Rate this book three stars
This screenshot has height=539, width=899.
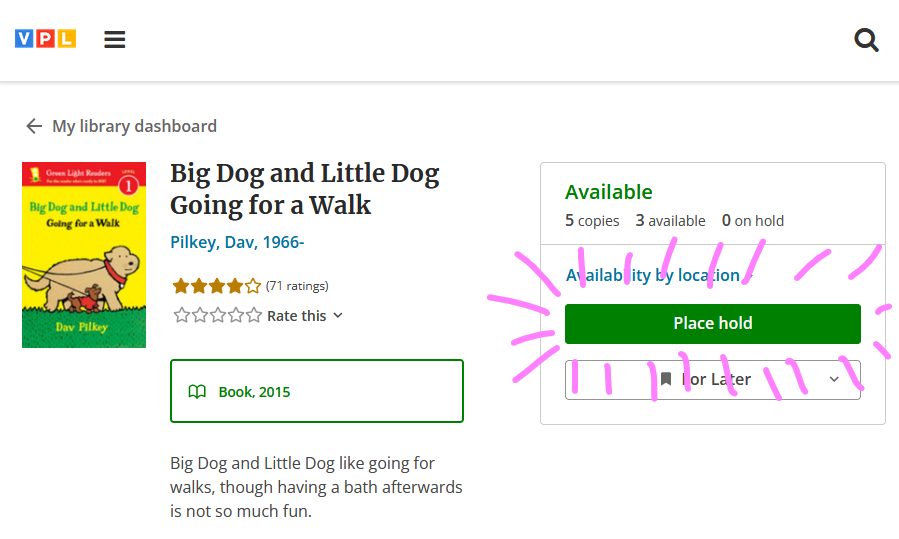click(x=217, y=316)
